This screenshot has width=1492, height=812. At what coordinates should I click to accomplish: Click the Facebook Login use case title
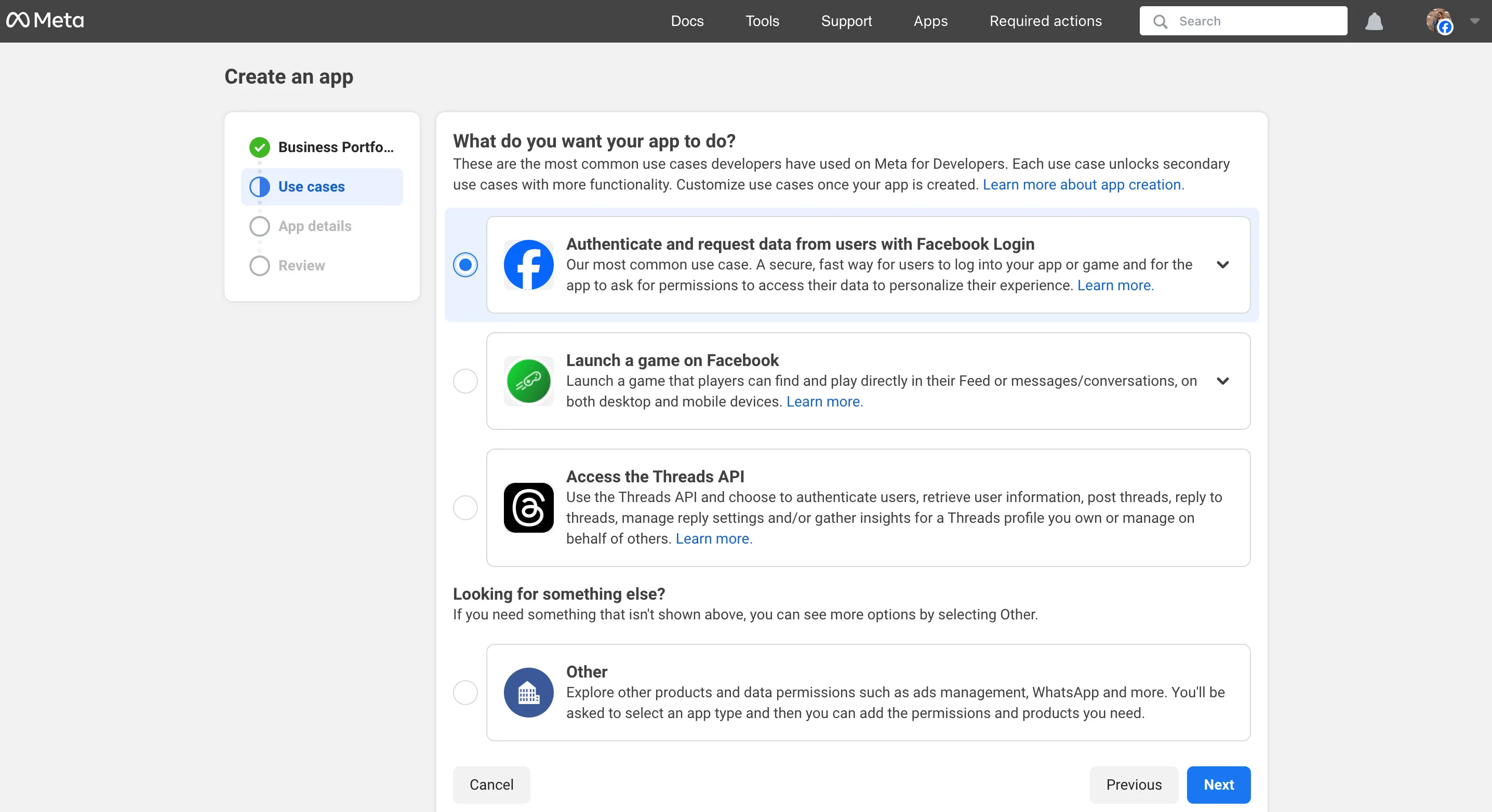801,243
